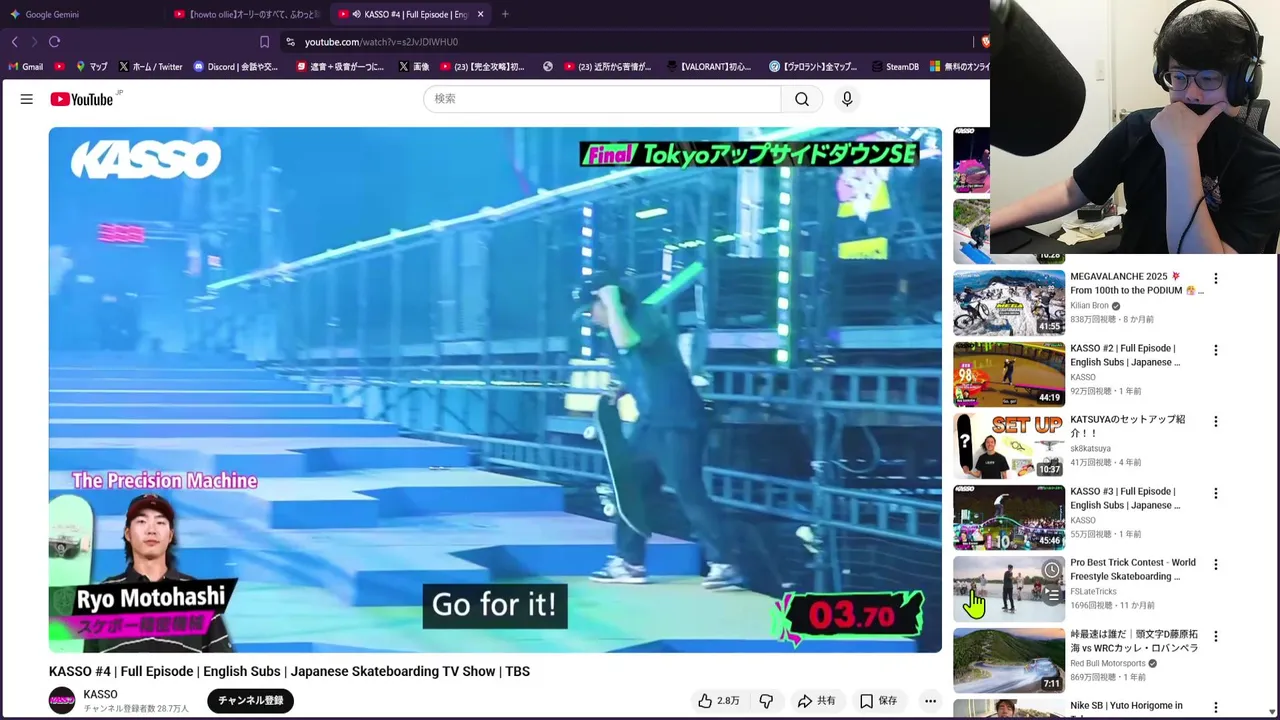Go back in browser history
This screenshot has width=1280, height=720.
tap(14, 42)
